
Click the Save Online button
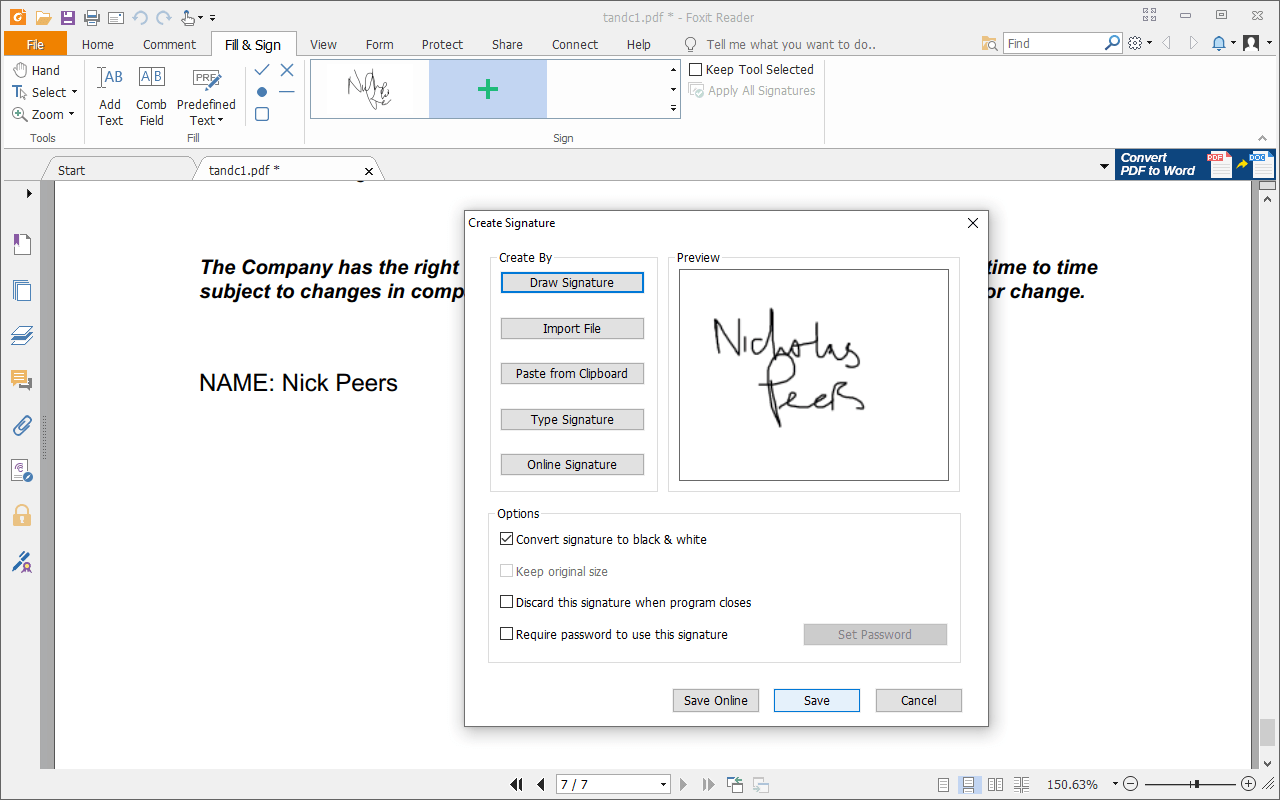click(715, 700)
